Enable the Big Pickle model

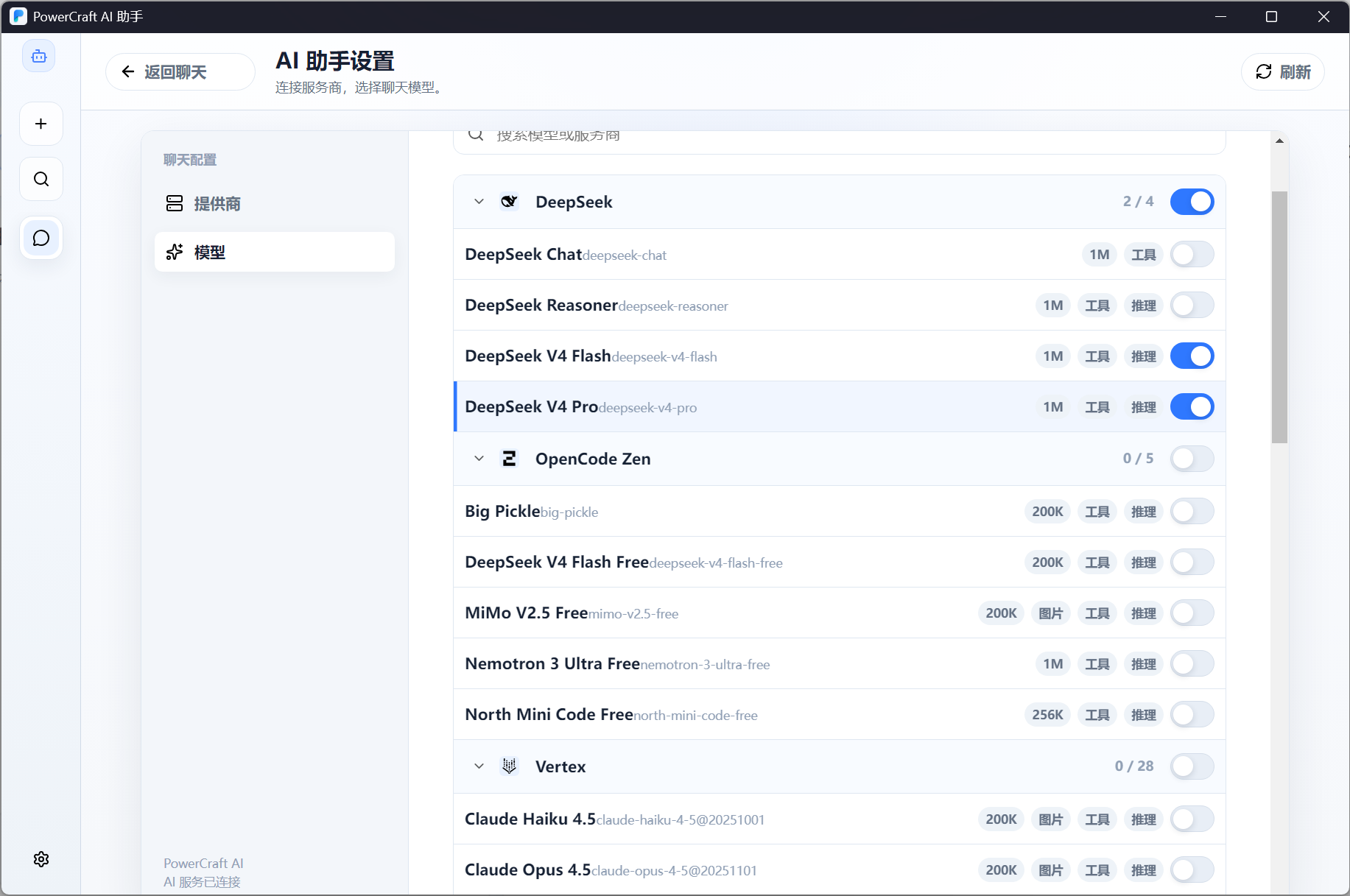[x=1192, y=512]
